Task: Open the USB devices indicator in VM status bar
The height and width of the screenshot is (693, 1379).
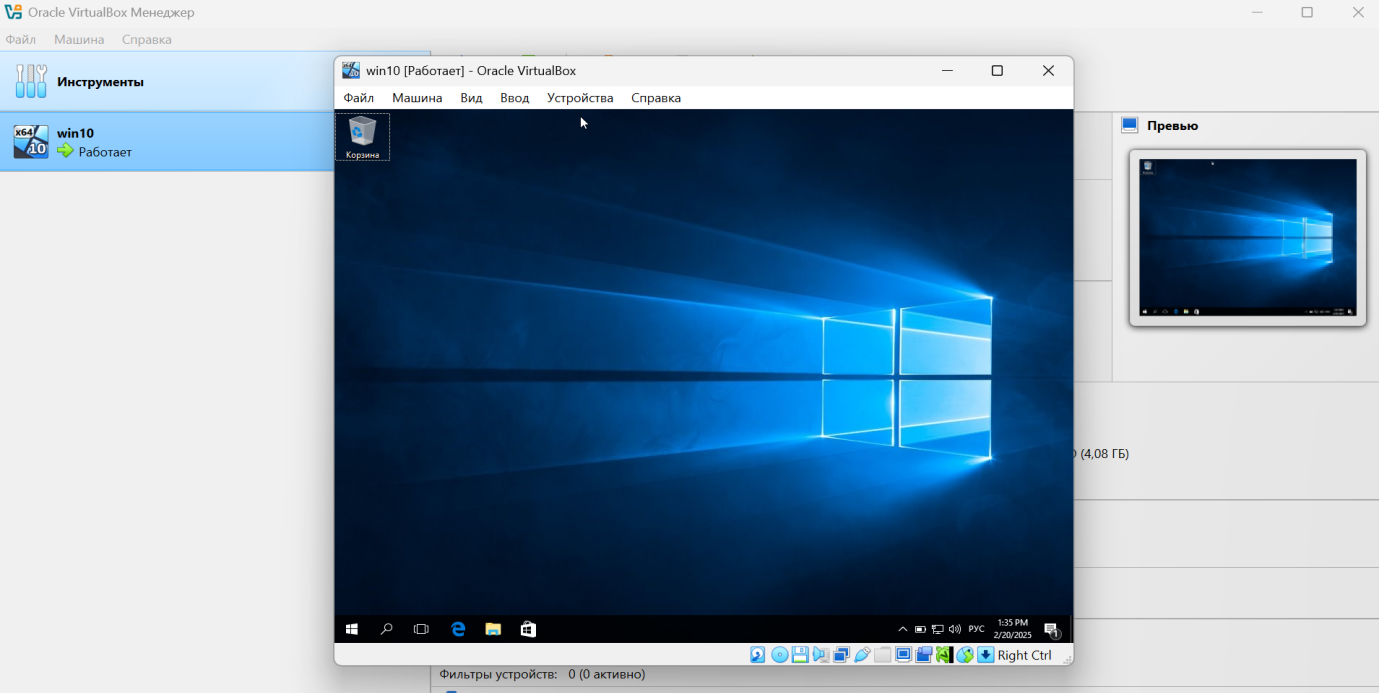Action: 862,655
